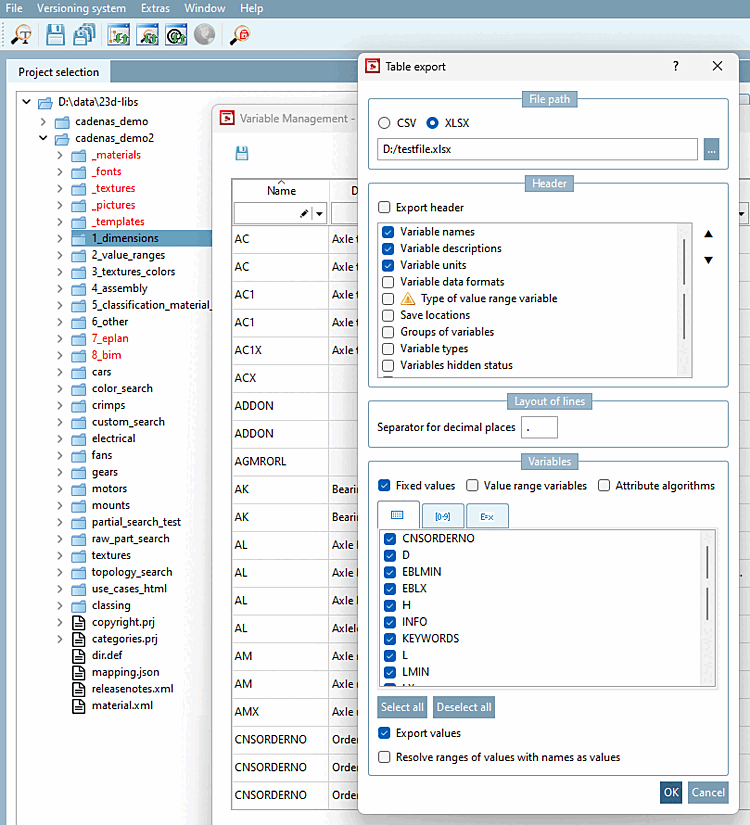Open the [0-9] value range tab

point(443,516)
